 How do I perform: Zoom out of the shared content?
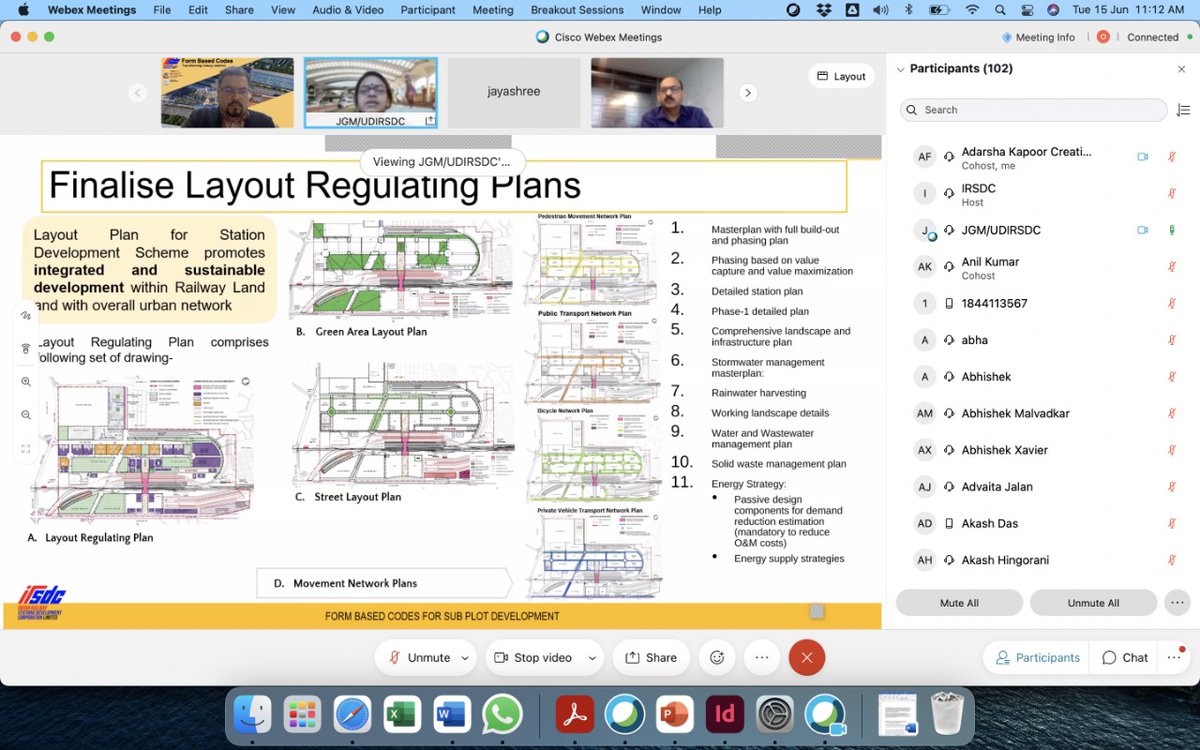pyautogui.click(x=25, y=414)
